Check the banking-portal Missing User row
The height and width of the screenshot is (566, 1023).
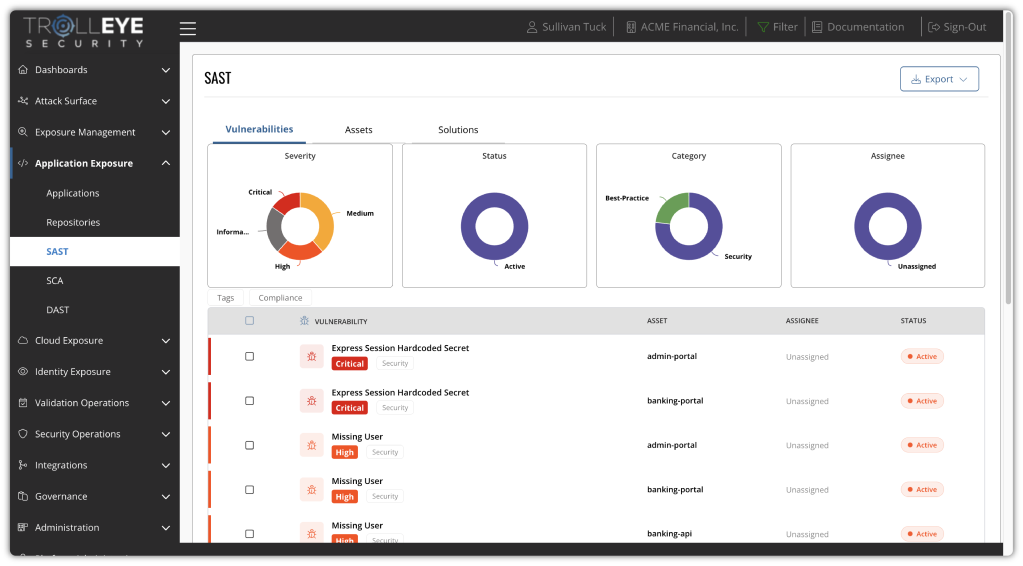(x=249, y=490)
